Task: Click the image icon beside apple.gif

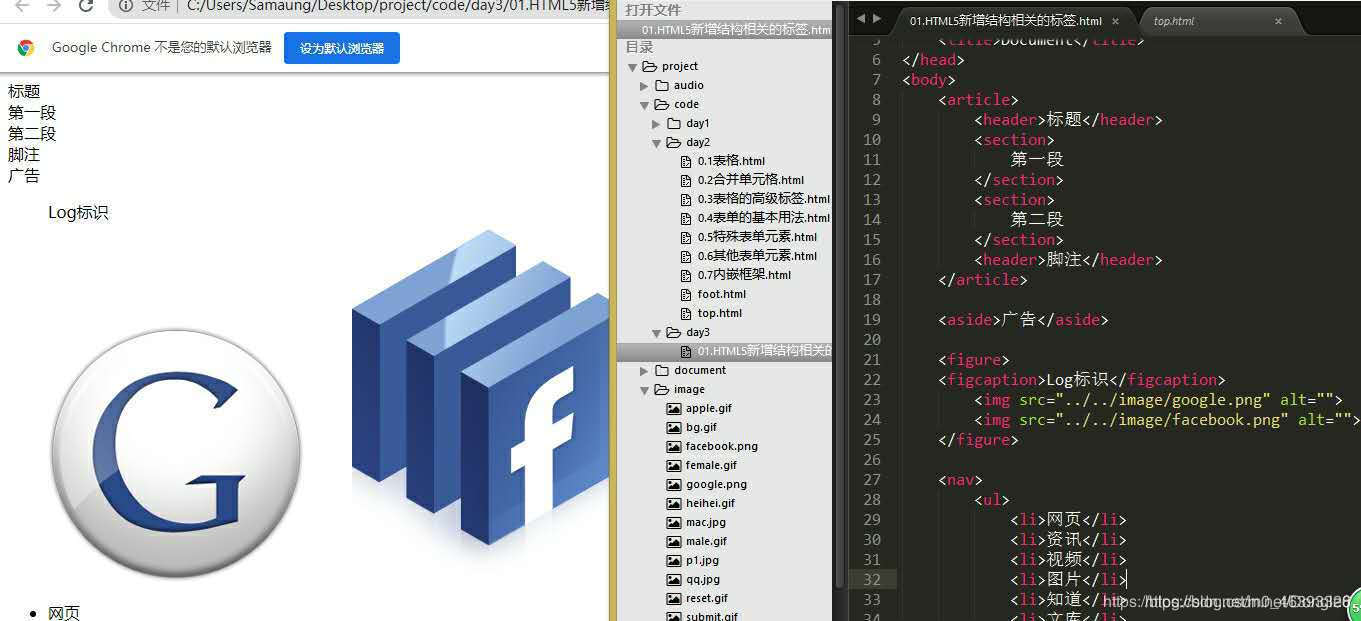Action: tap(673, 408)
